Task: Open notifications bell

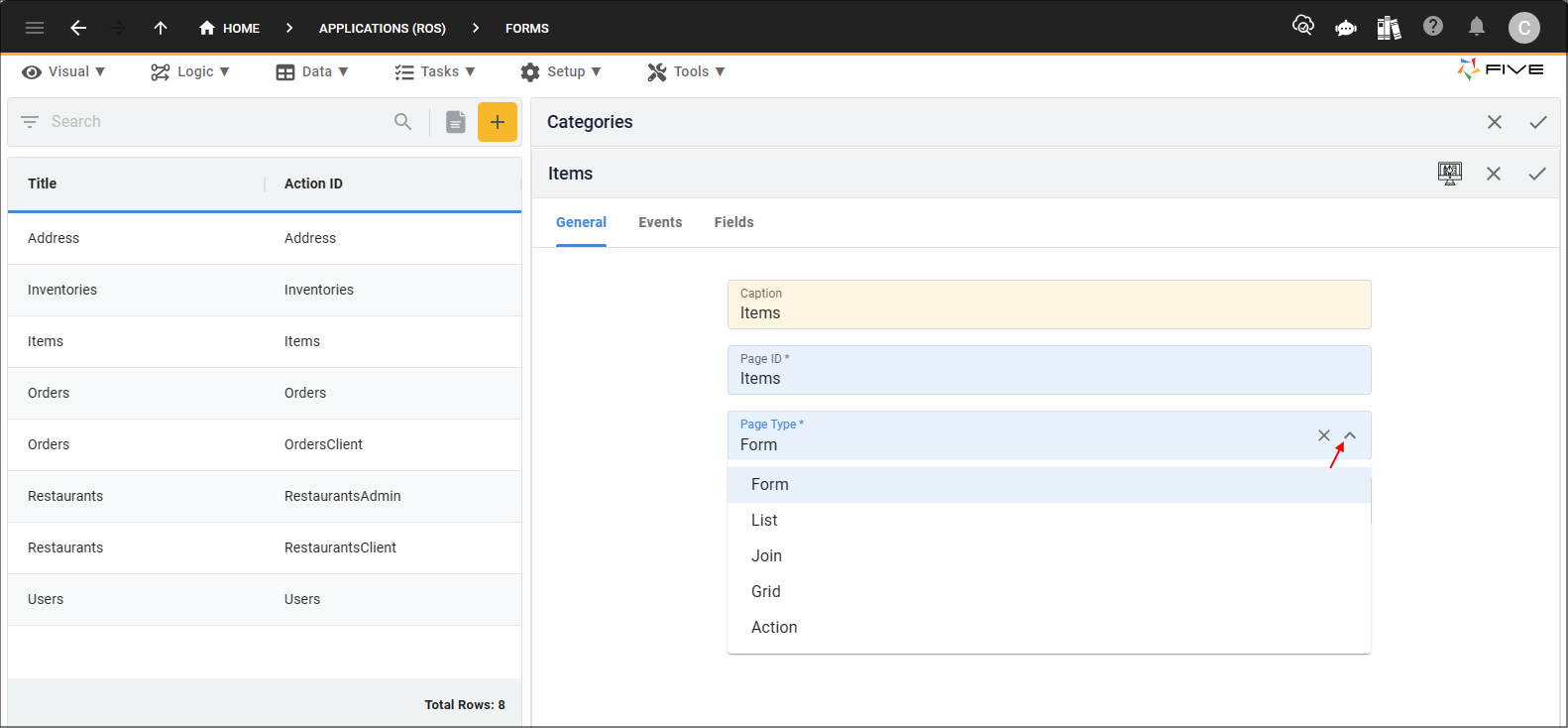Action: tap(1477, 26)
